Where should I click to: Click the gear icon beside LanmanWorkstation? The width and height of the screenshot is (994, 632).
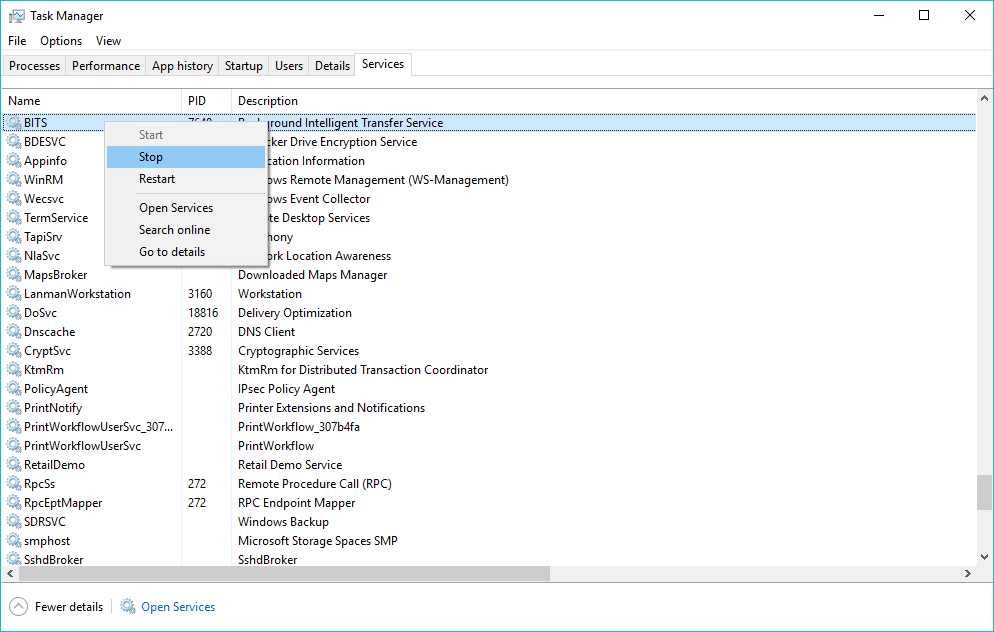tap(14, 294)
